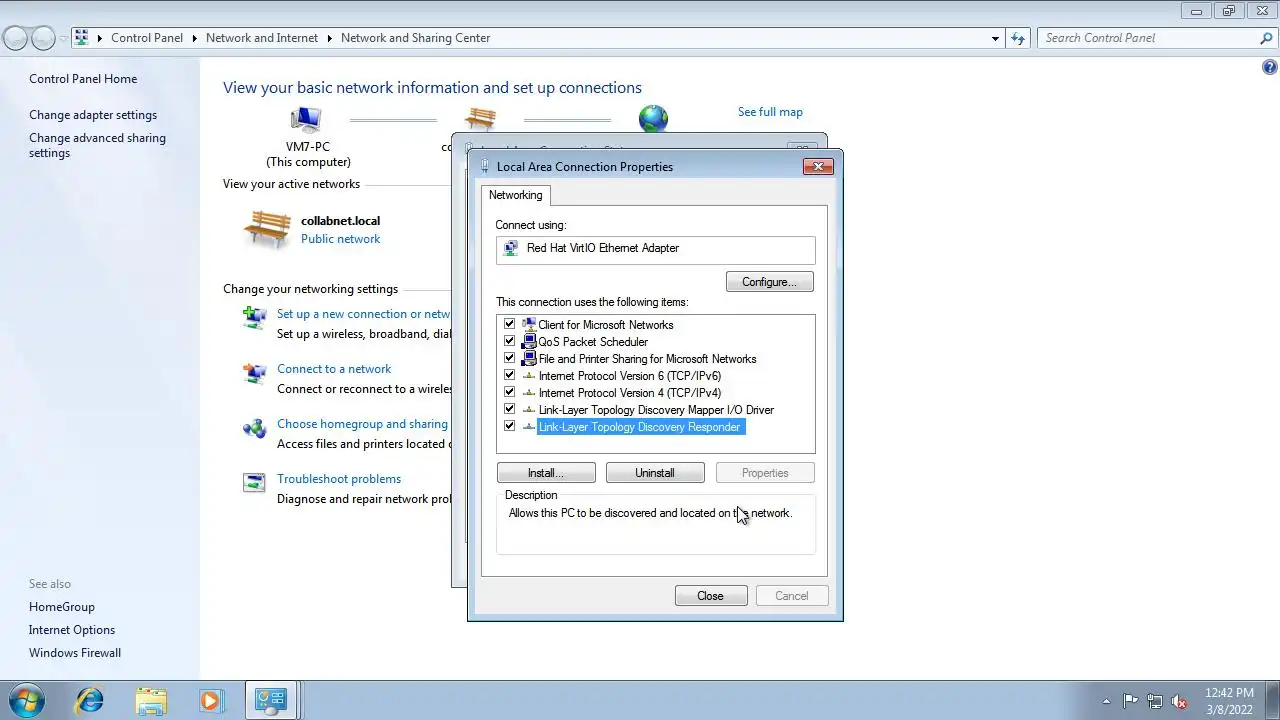The height and width of the screenshot is (720, 1280).
Task: Click Network and Sharing Center breadcrumb
Action: (x=416, y=38)
